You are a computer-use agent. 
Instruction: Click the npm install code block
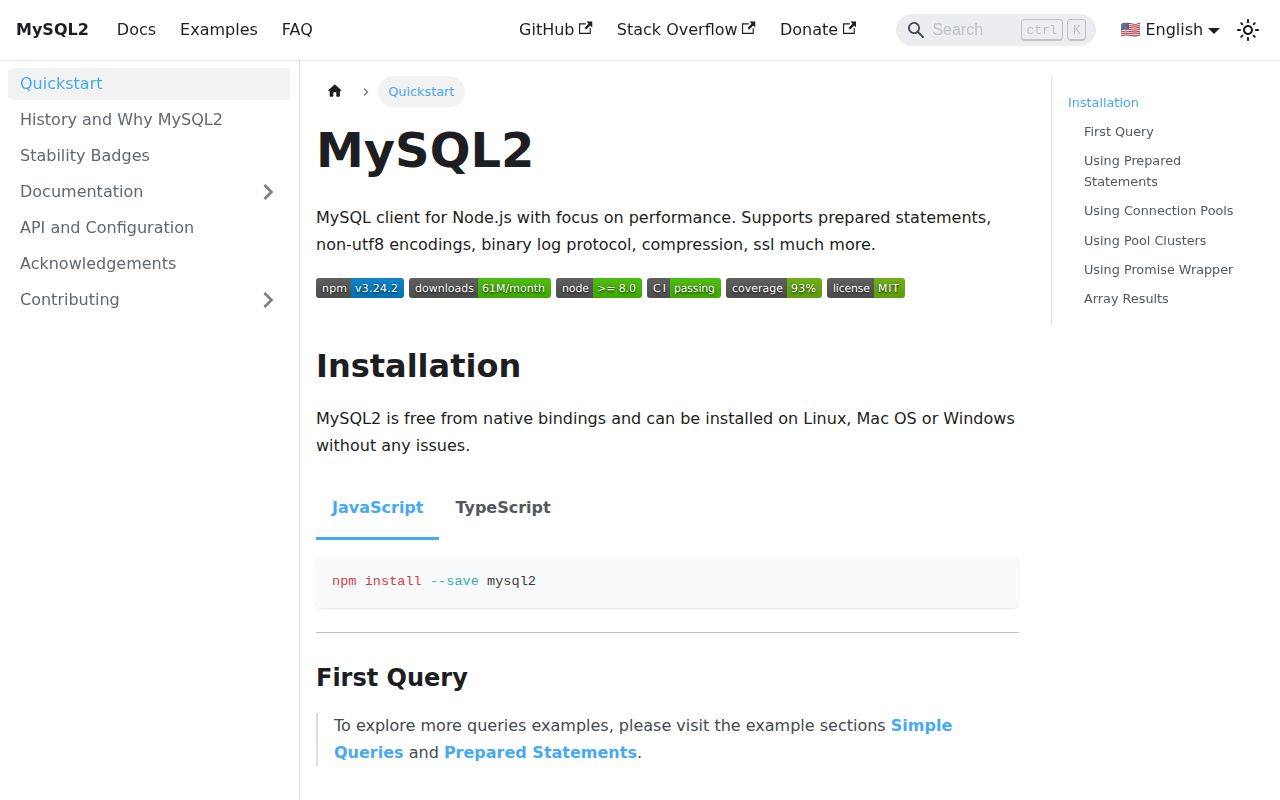[667, 581]
